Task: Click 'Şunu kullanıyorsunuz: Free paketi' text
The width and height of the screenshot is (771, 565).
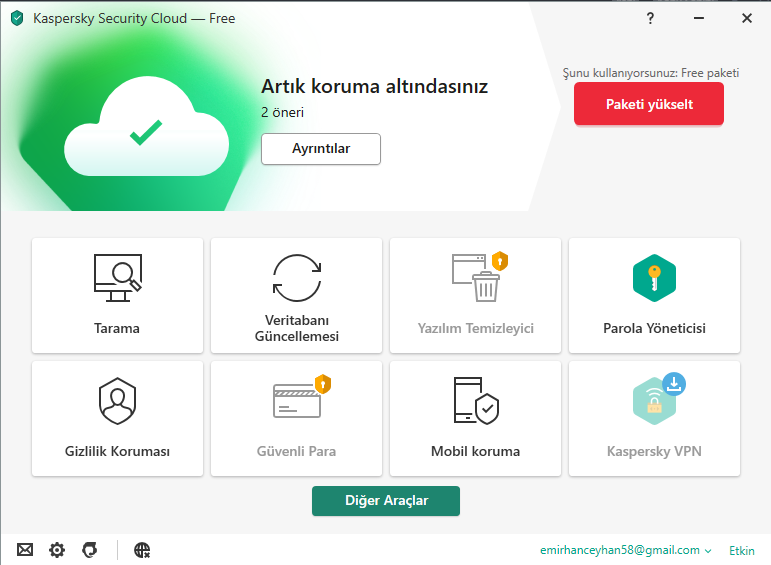Action: (651, 73)
